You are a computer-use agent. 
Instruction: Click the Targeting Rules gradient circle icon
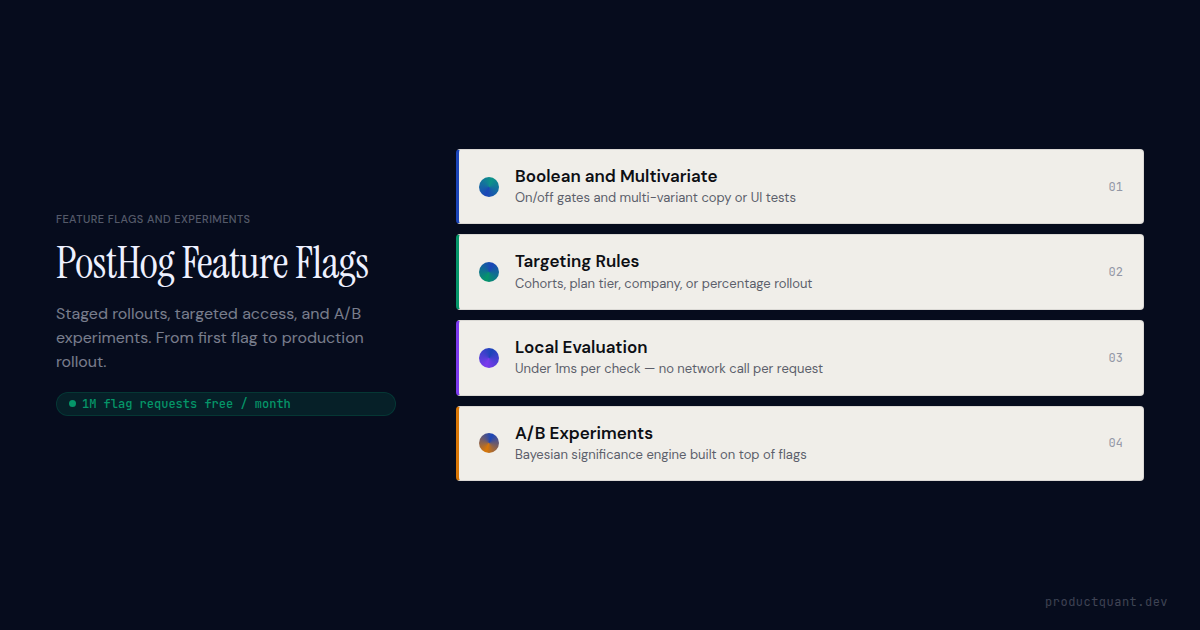click(489, 272)
